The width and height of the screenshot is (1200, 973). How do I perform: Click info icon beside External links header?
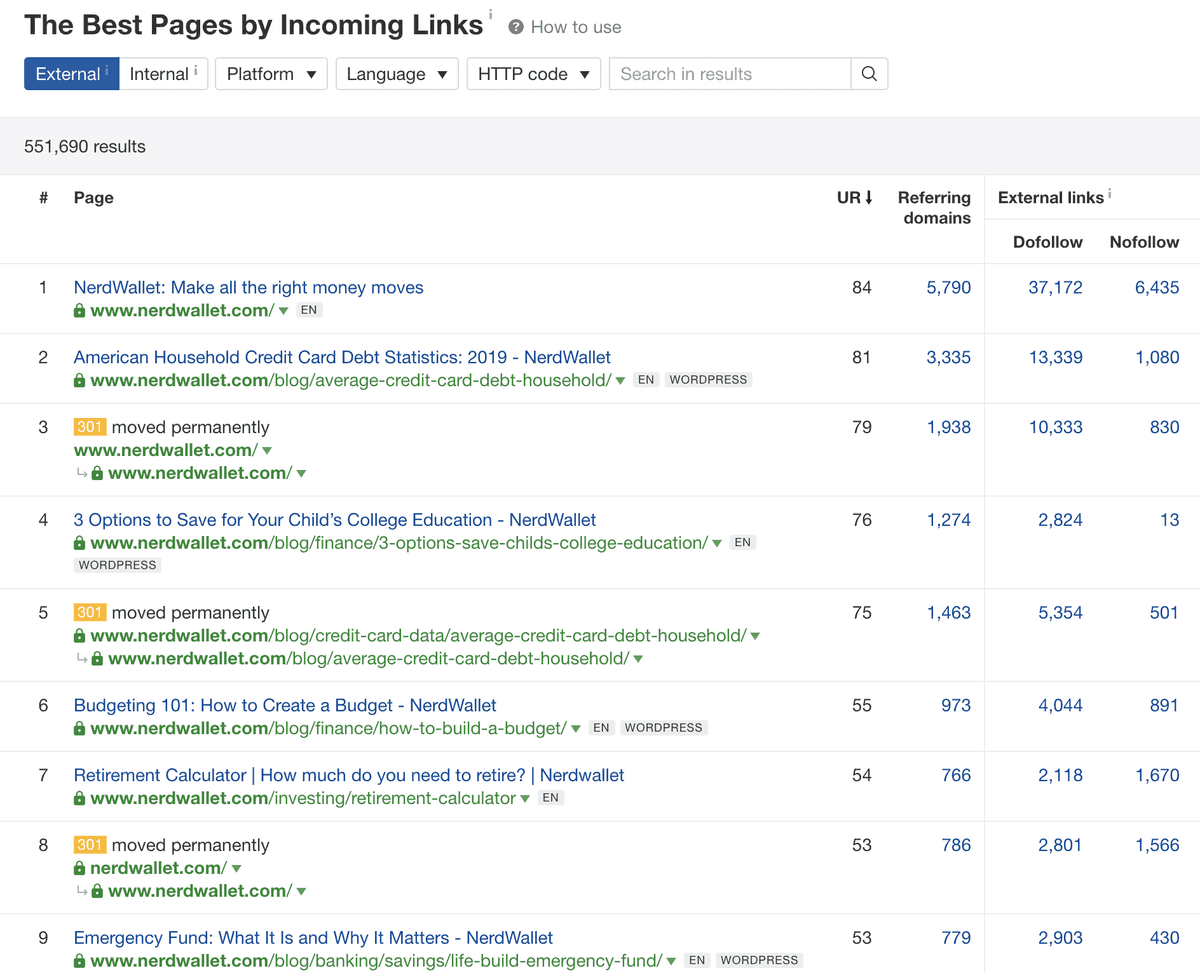click(1110, 193)
